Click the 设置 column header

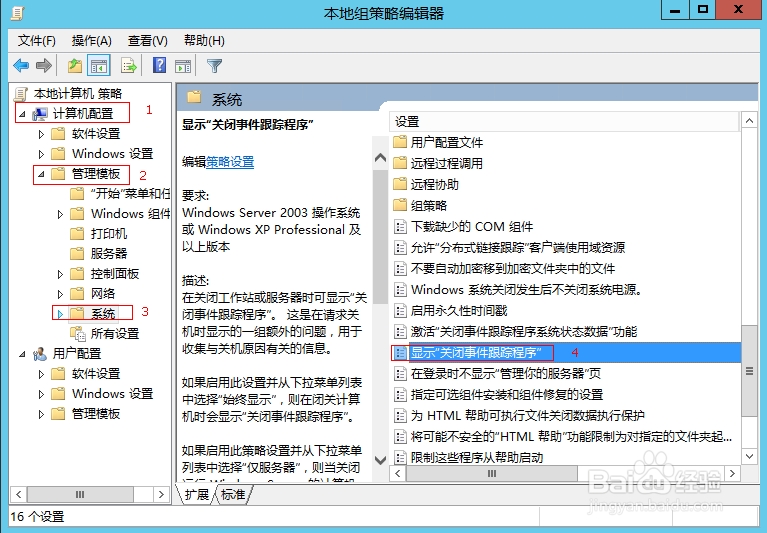pyautogui.click(x=564, y=121)
